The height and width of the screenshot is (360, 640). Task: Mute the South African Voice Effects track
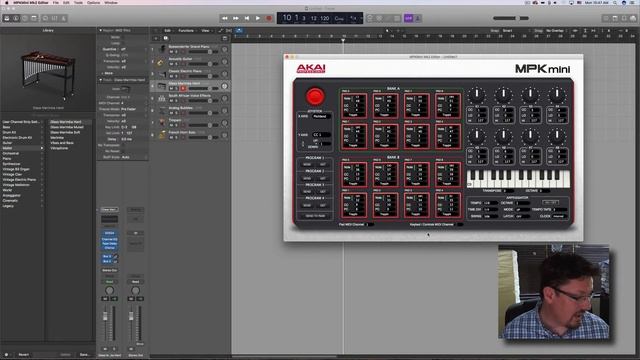pos(171,101)
